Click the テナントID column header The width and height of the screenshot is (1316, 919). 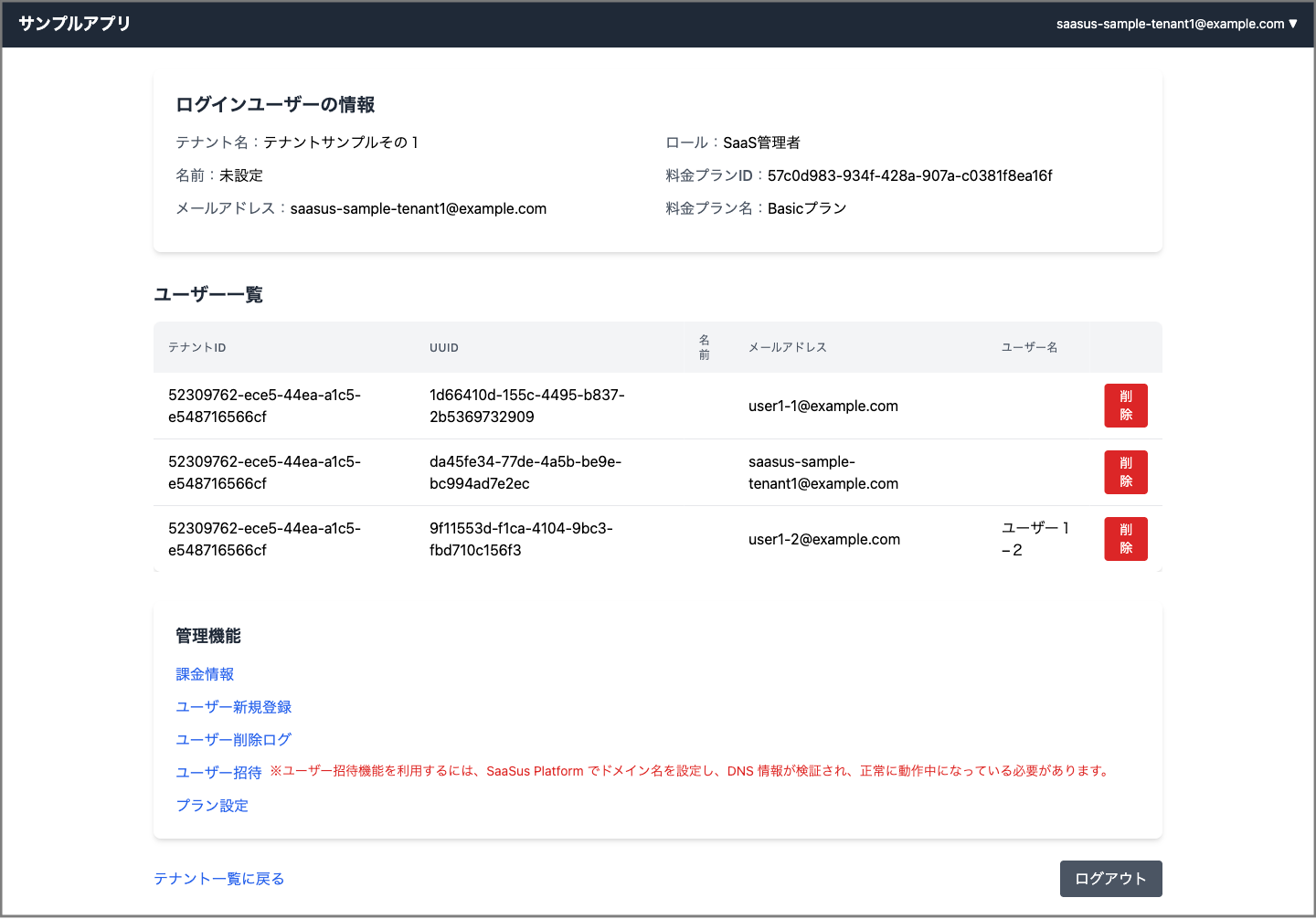197,348
